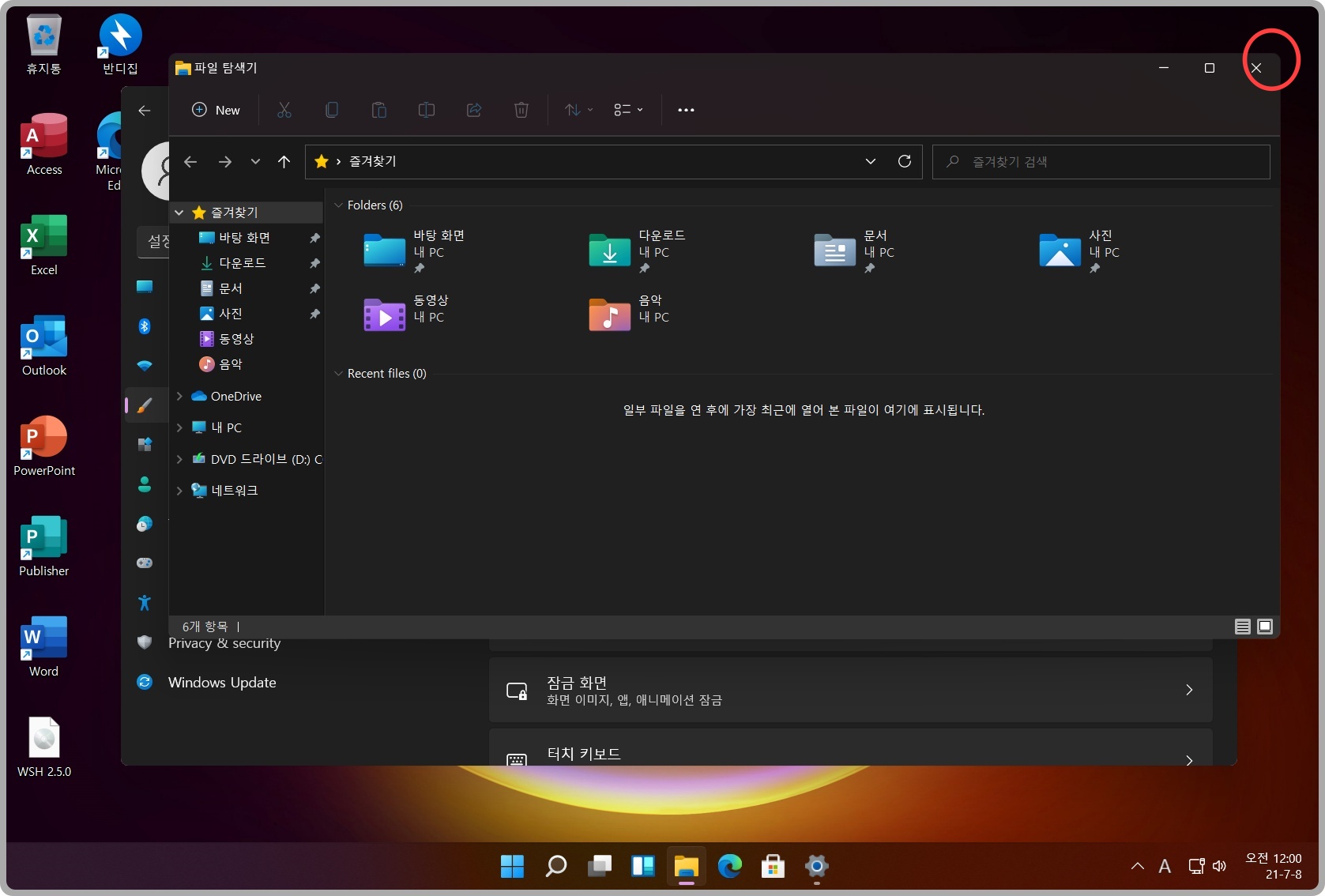
Task: Open the 반디집 desktop shortcut
Action: click(x=120, y=44)
